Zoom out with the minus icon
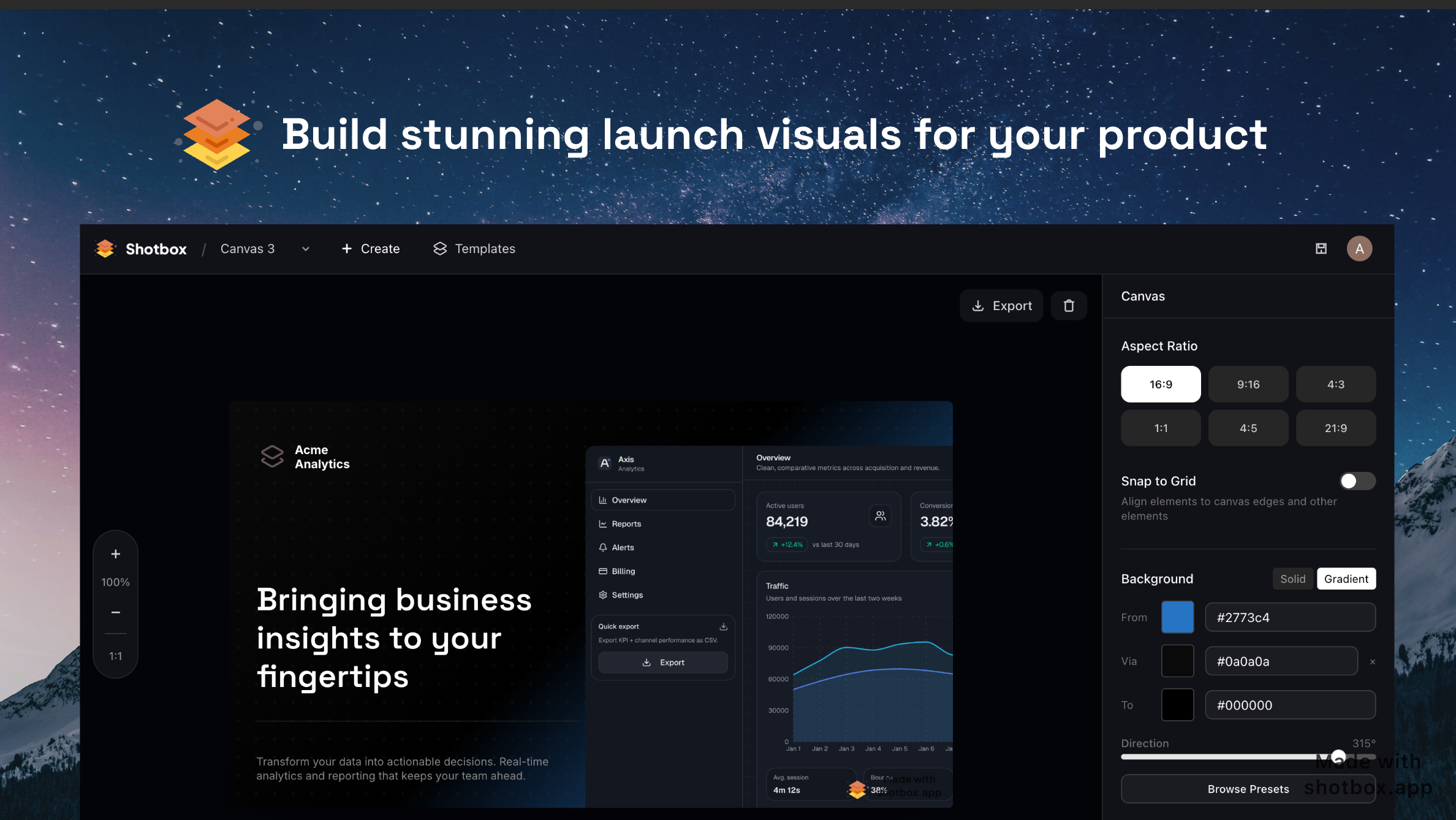 pos(115,612)
